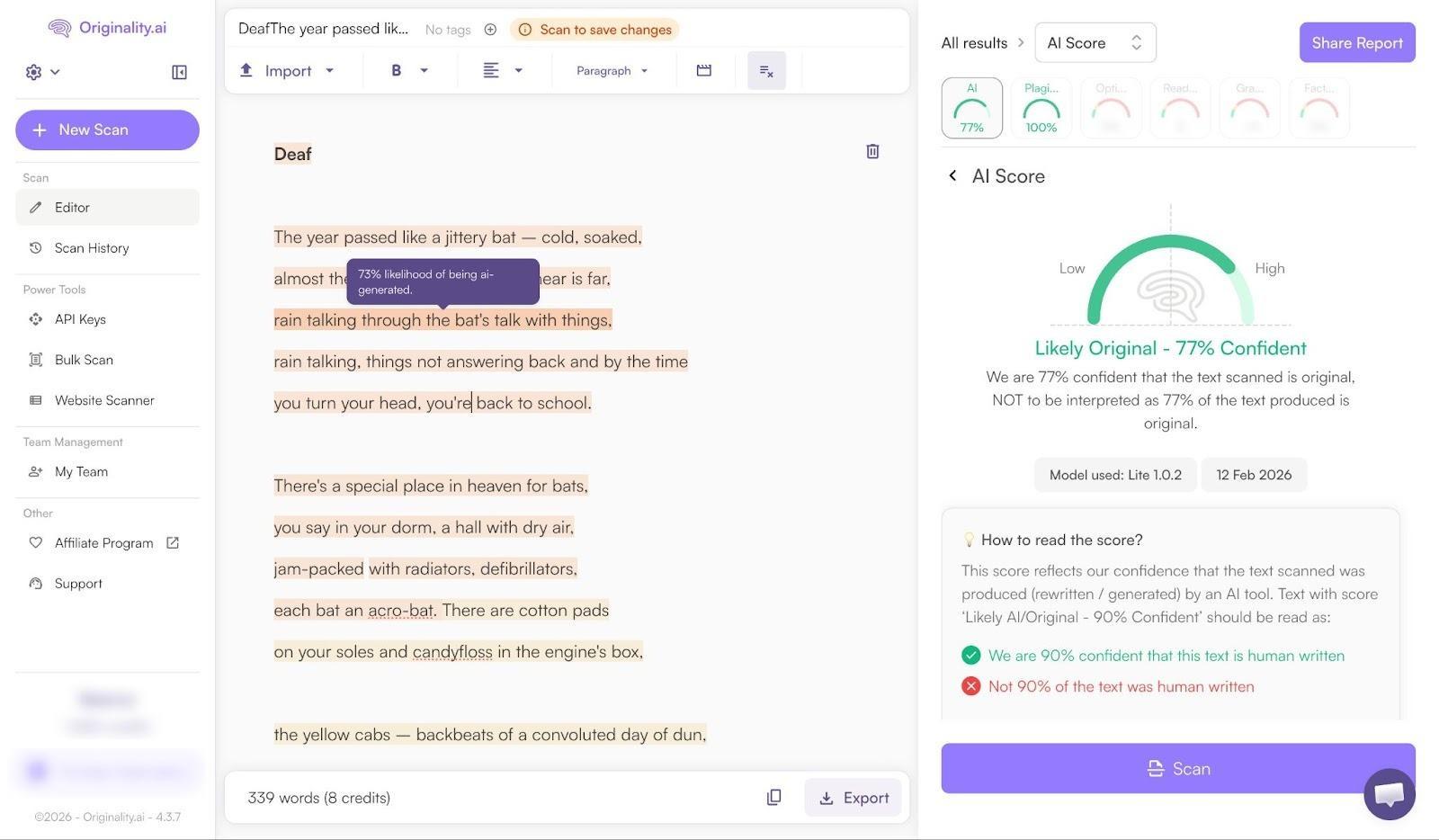Click the trash icon to delete the text
Image resolution: width=1439 pixels, height=840 pixels.
[871, 152]
